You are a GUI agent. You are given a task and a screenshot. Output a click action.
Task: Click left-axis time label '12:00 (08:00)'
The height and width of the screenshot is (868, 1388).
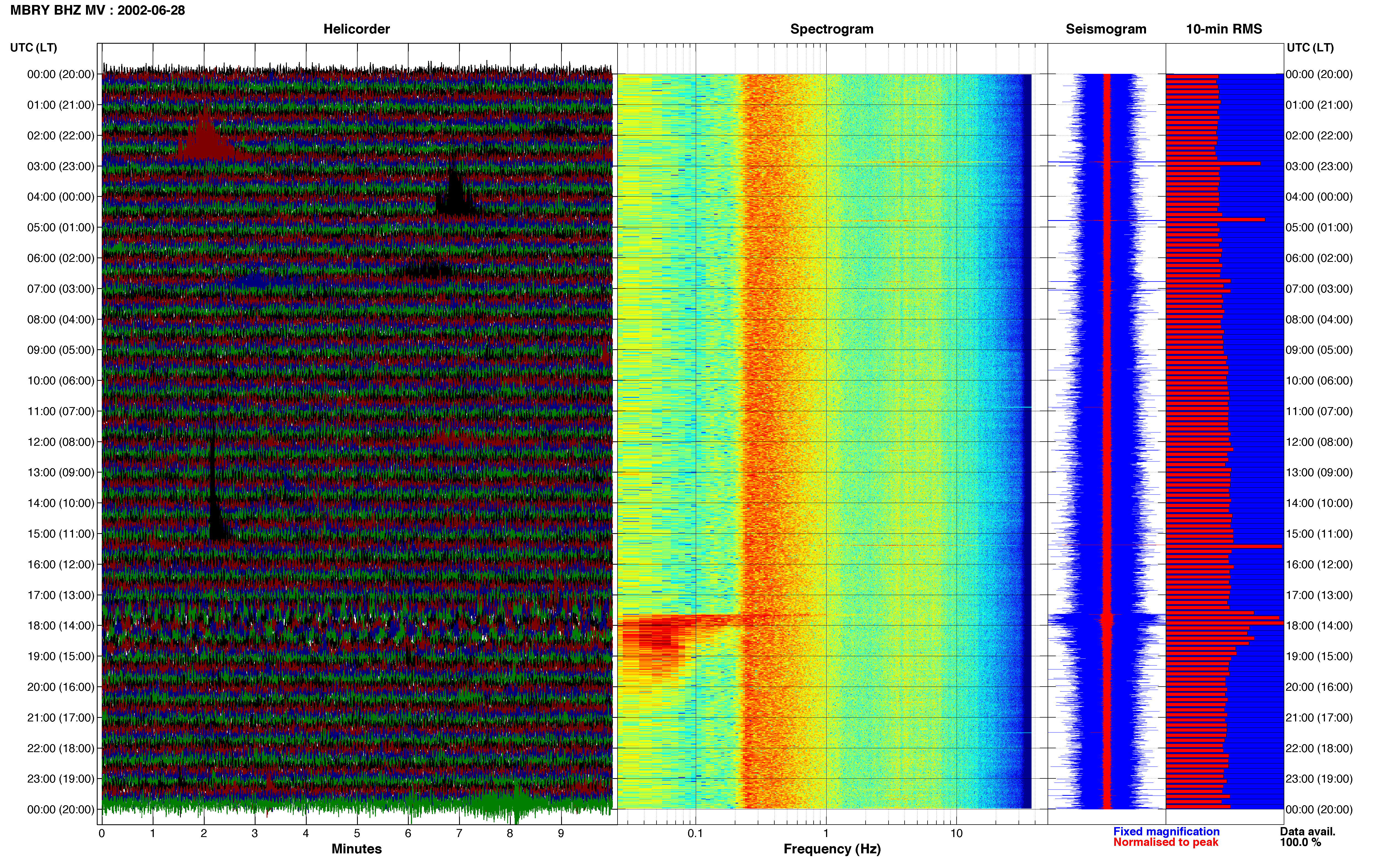[61, 442]
